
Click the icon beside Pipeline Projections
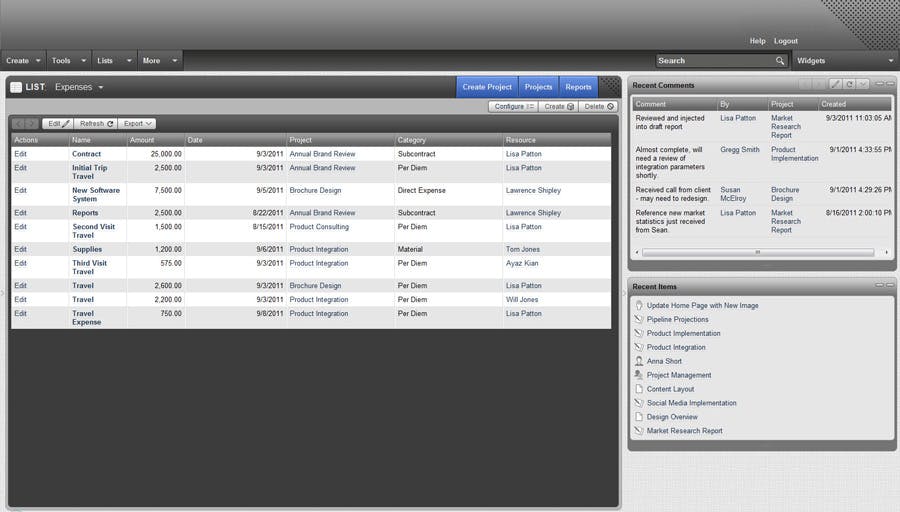[x=639, y=319]
